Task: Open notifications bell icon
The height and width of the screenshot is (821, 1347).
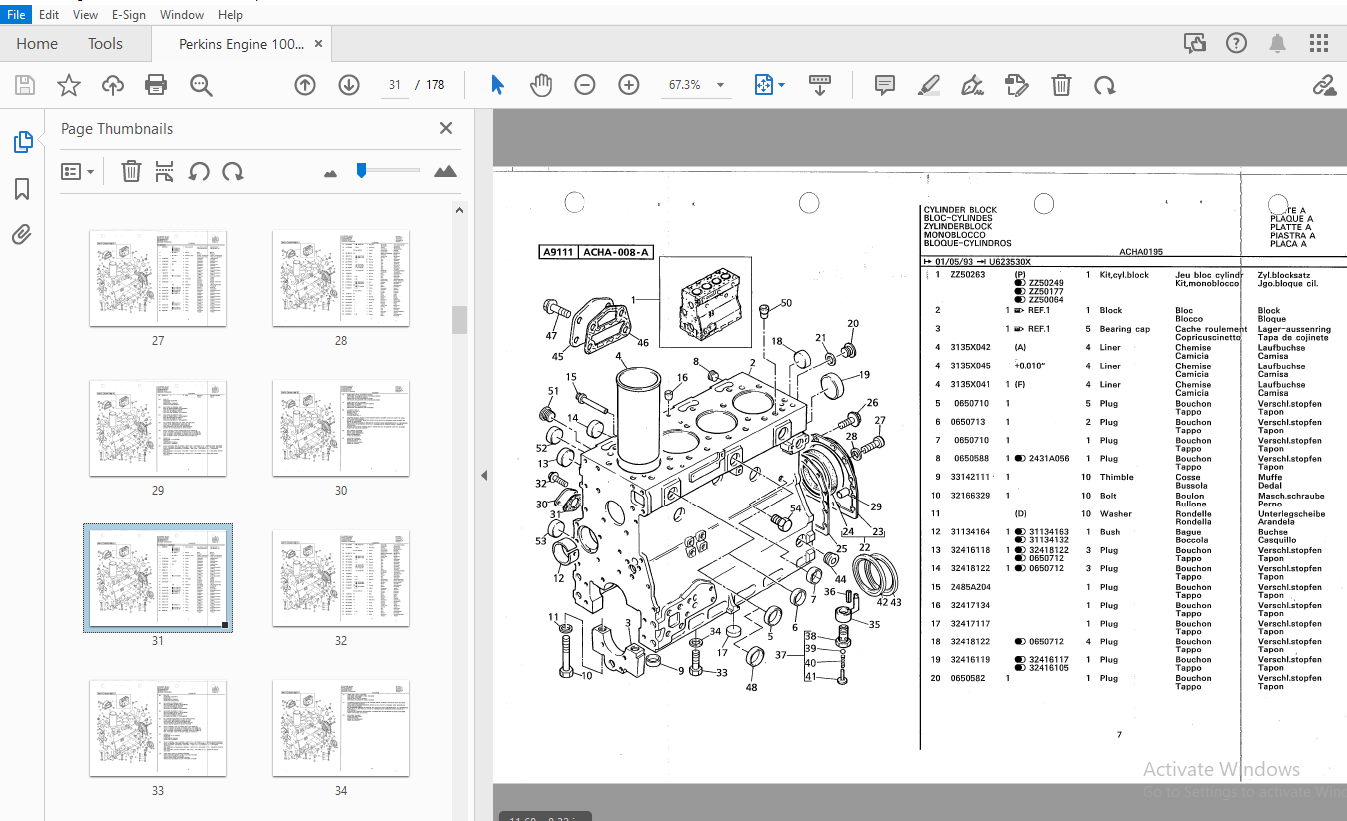Action: (x=1278, y=43)
